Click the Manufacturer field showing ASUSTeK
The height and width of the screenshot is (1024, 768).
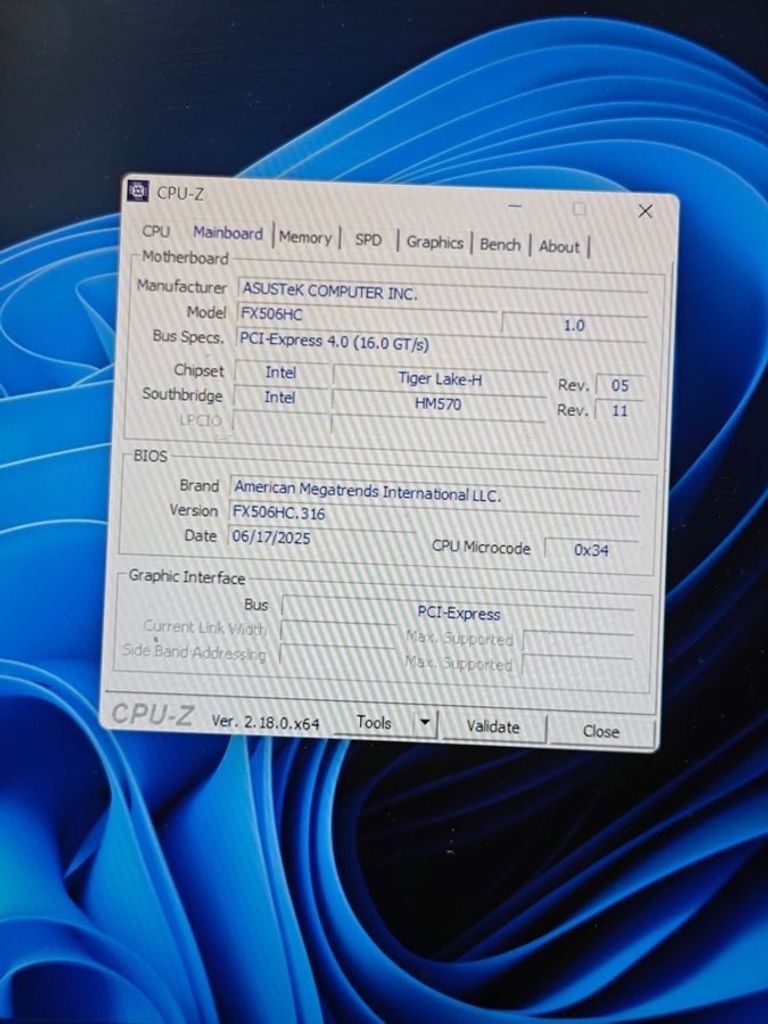coord(440,293)
